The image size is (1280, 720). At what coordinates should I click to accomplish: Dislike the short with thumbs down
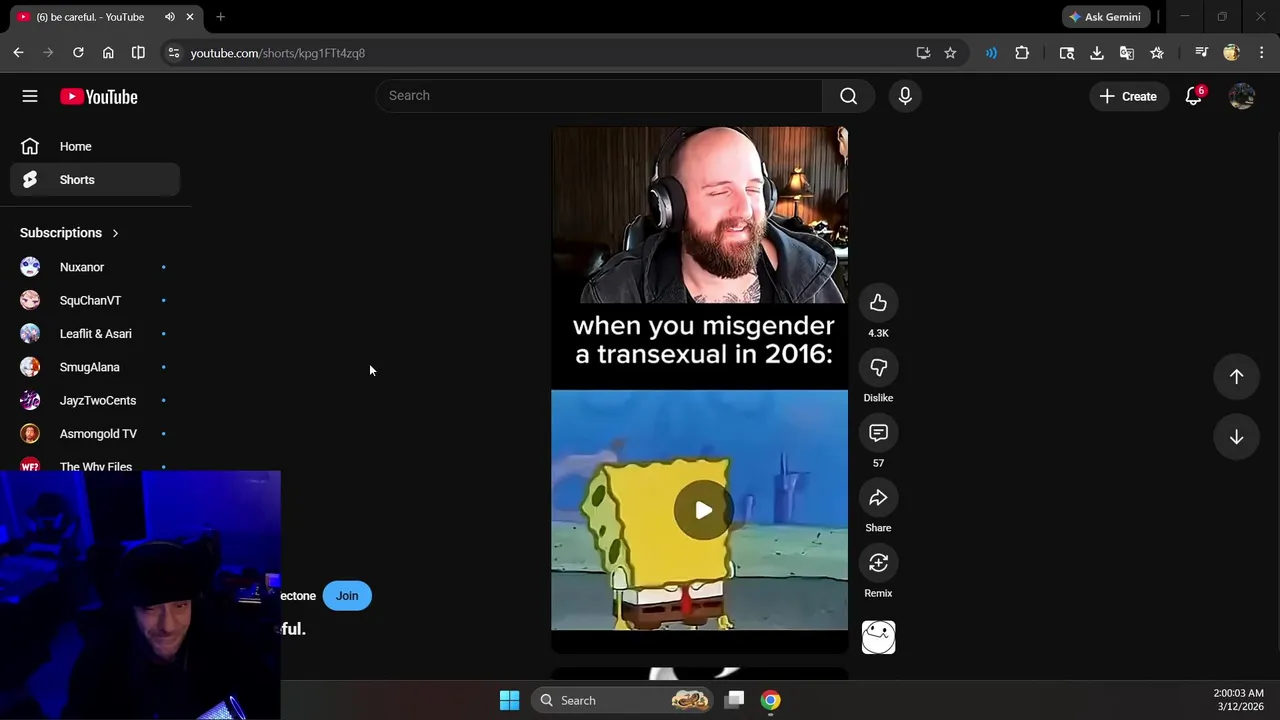pyautogui.click(x=878, y=368)
